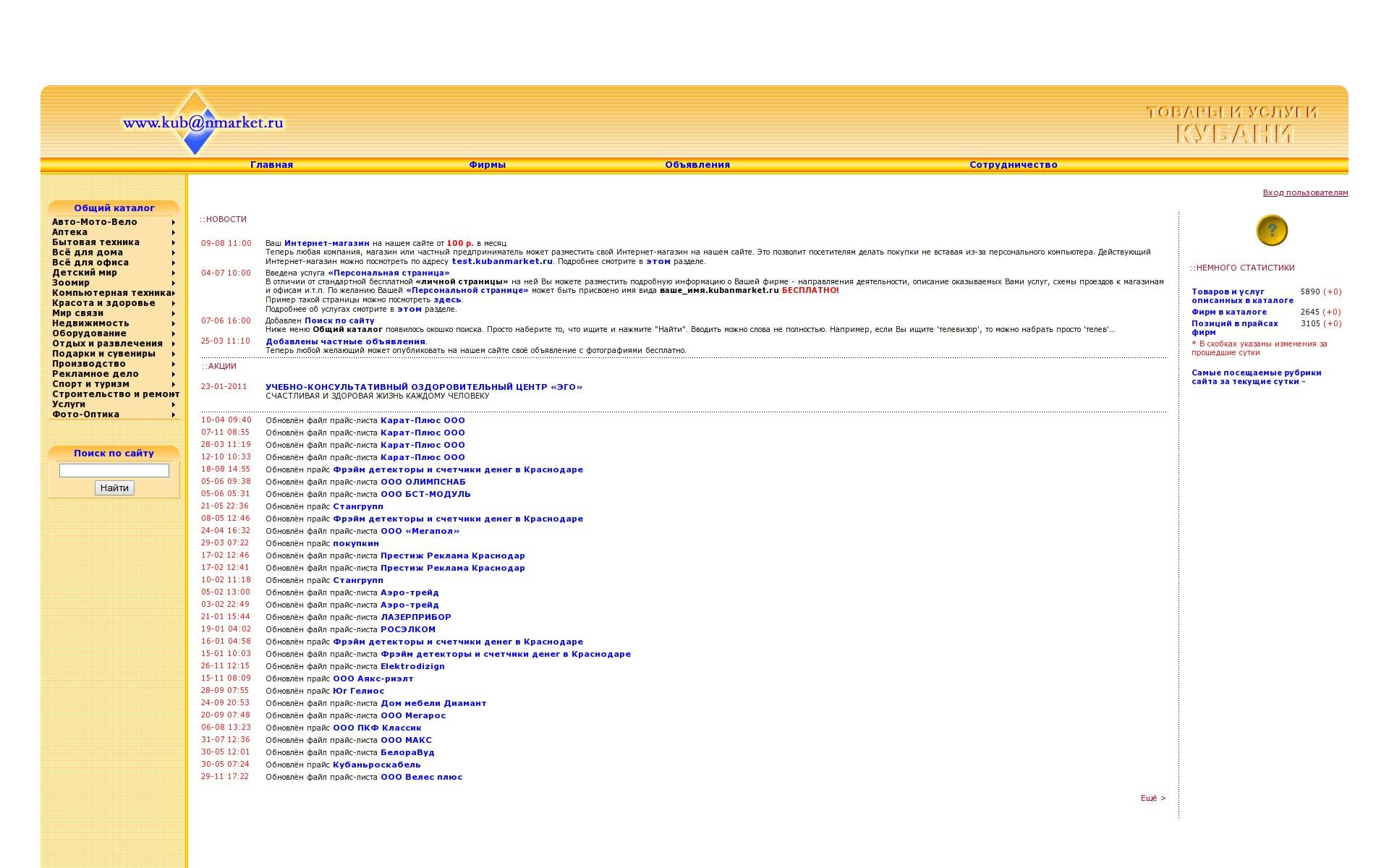This screenshot has width=1389, height=868.
Task: Open the ООО ОЛИМПСНАБ company link
Action: click(422, 482)
